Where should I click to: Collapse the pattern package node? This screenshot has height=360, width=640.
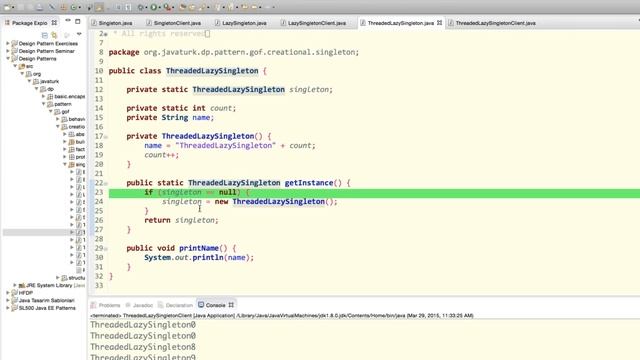(43, 104)
